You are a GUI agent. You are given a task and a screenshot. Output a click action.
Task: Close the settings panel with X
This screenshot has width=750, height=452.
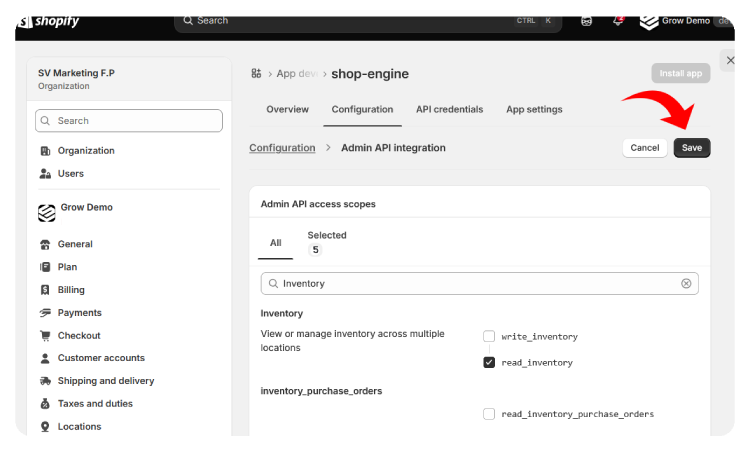(x=730, y=60)
